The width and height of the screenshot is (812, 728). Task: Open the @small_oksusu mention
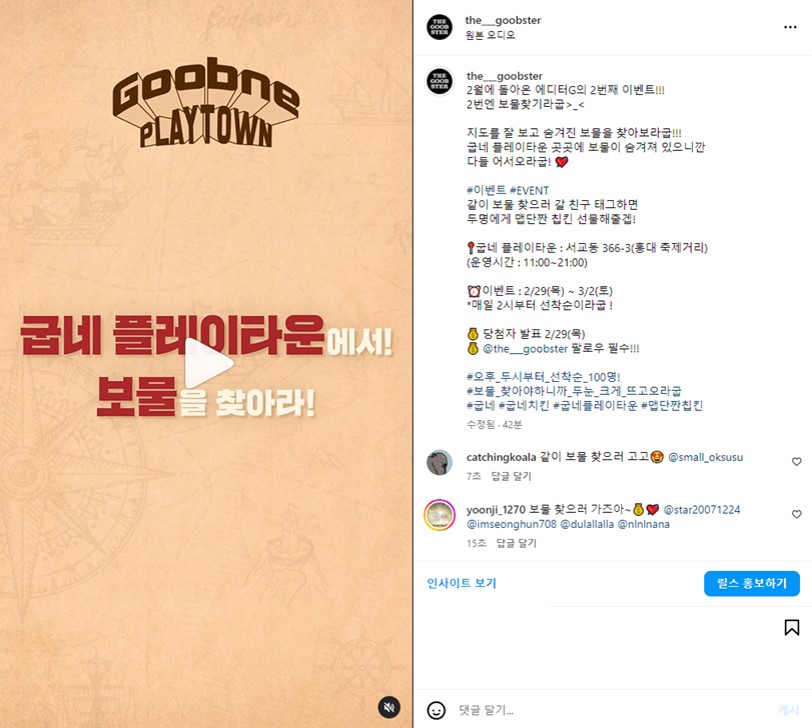click(x=705, y=457)
